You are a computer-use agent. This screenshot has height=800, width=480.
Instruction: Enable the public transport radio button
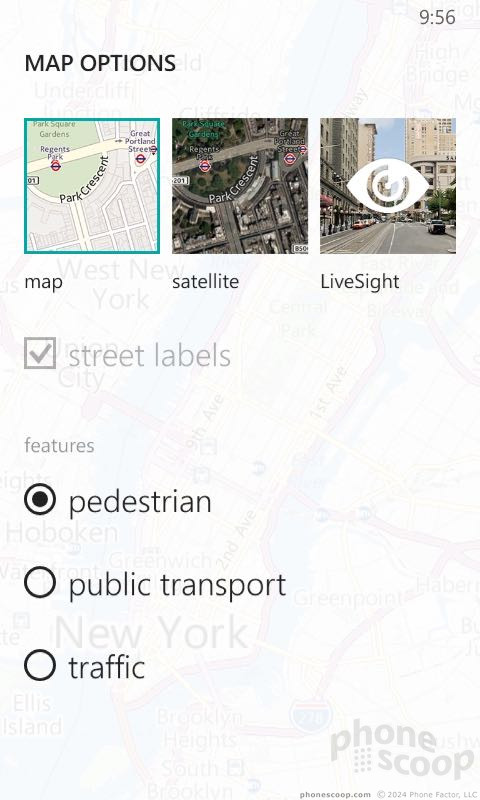[40, 582]
